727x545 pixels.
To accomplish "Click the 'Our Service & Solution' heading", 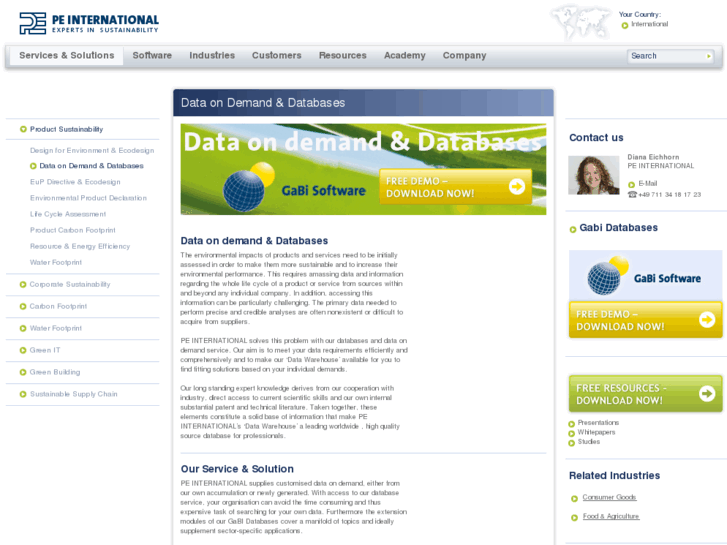I will click(x=237, y=469).
